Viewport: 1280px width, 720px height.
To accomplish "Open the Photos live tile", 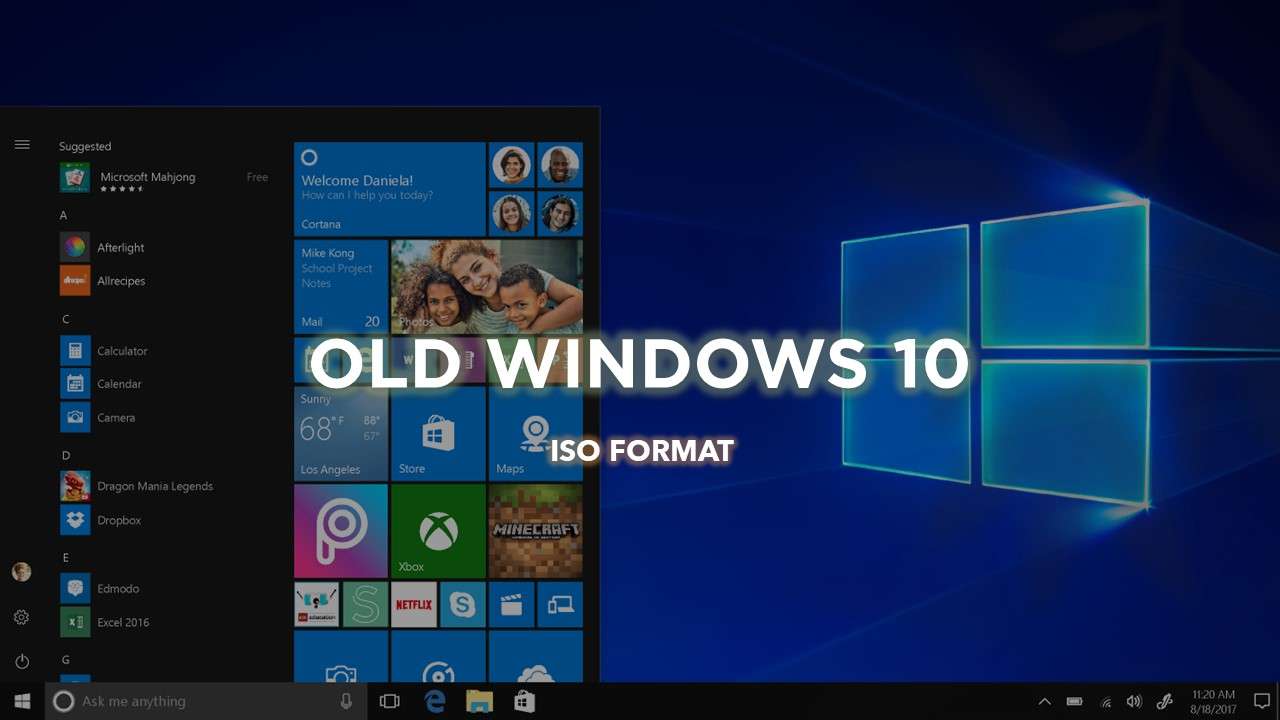I will click(487, 286).
